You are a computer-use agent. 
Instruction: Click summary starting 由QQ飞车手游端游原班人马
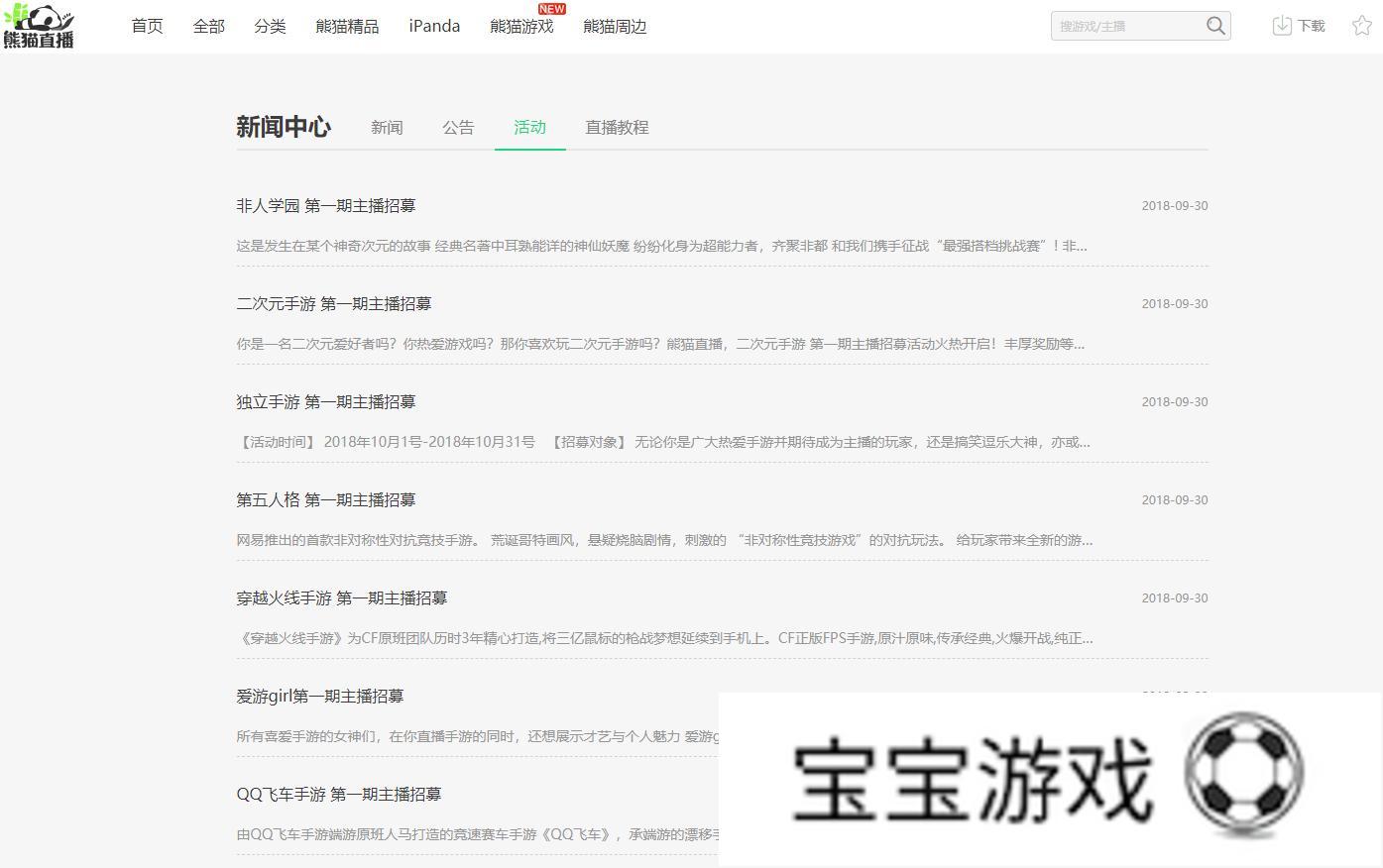pyautogui.click(x=478, y=834)
